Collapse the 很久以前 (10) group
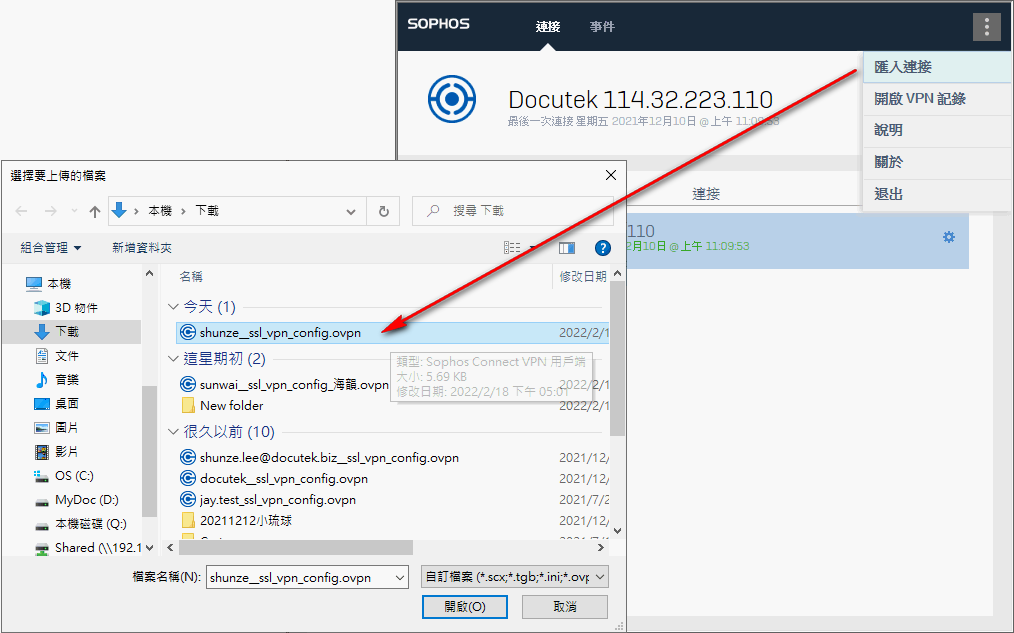The width and height of the screenshot is (1014, 633). point(173,431)
